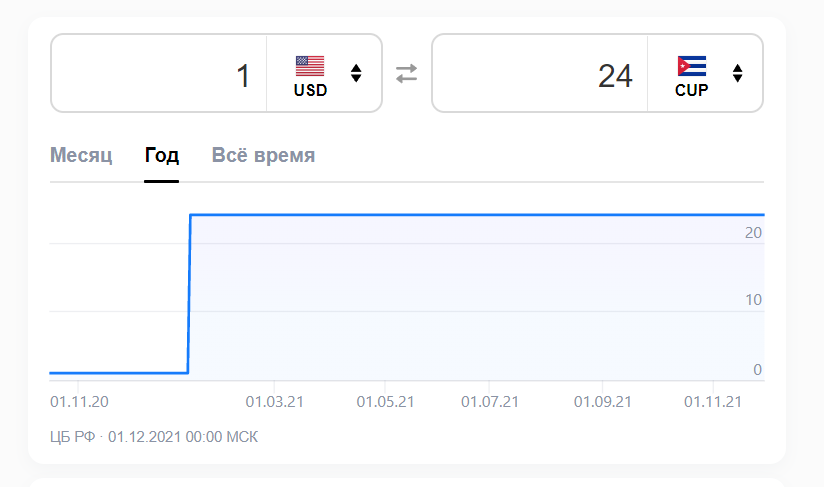The height and width of the screenshot is (487, 824).
Task: Click the ЦБ РФ source date text
Action: pos(154,436)
